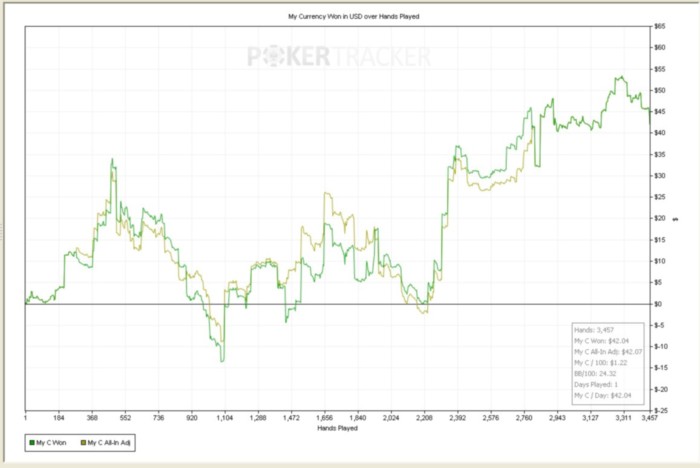This screenshot has height=468, width=700.
Task: Click the 1,656 x-axis tick label
Action: click(325, 418)
